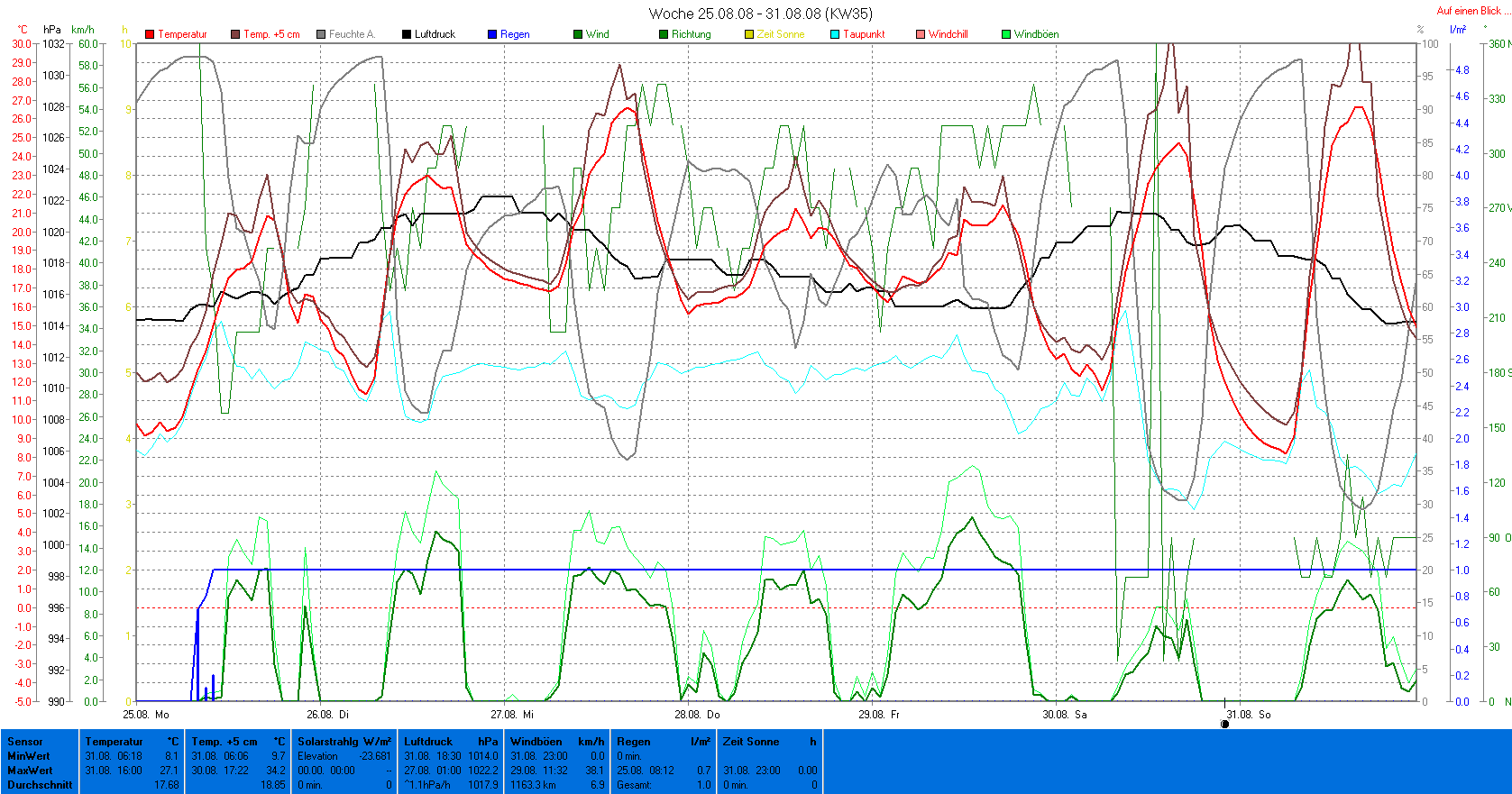The width and height of the screenshot is (1512, 794).
Task: Click the yellow Zeit Sonne legend marker
Action: [x=749, y=34]
